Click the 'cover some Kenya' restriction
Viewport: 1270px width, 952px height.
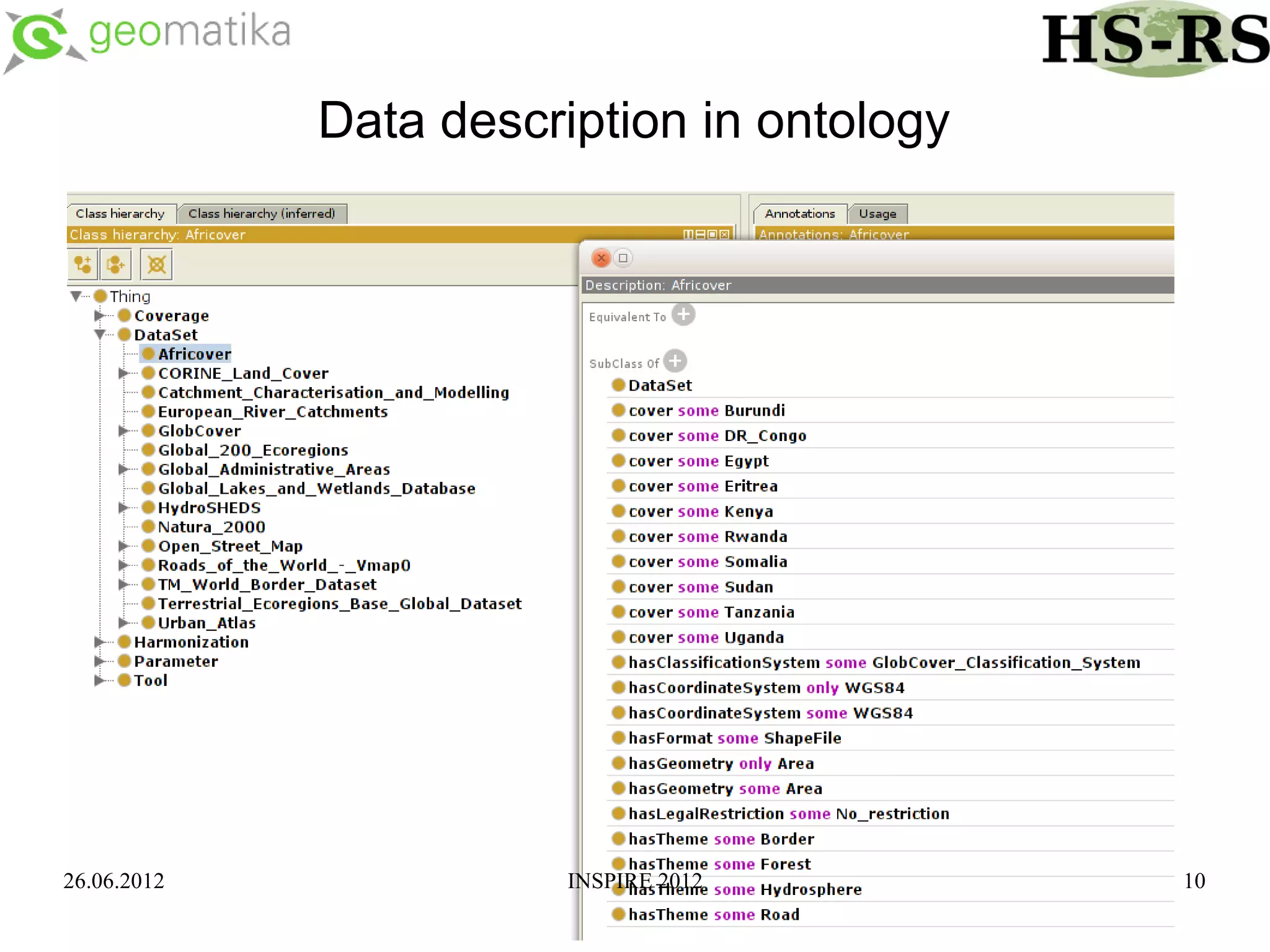890,511
